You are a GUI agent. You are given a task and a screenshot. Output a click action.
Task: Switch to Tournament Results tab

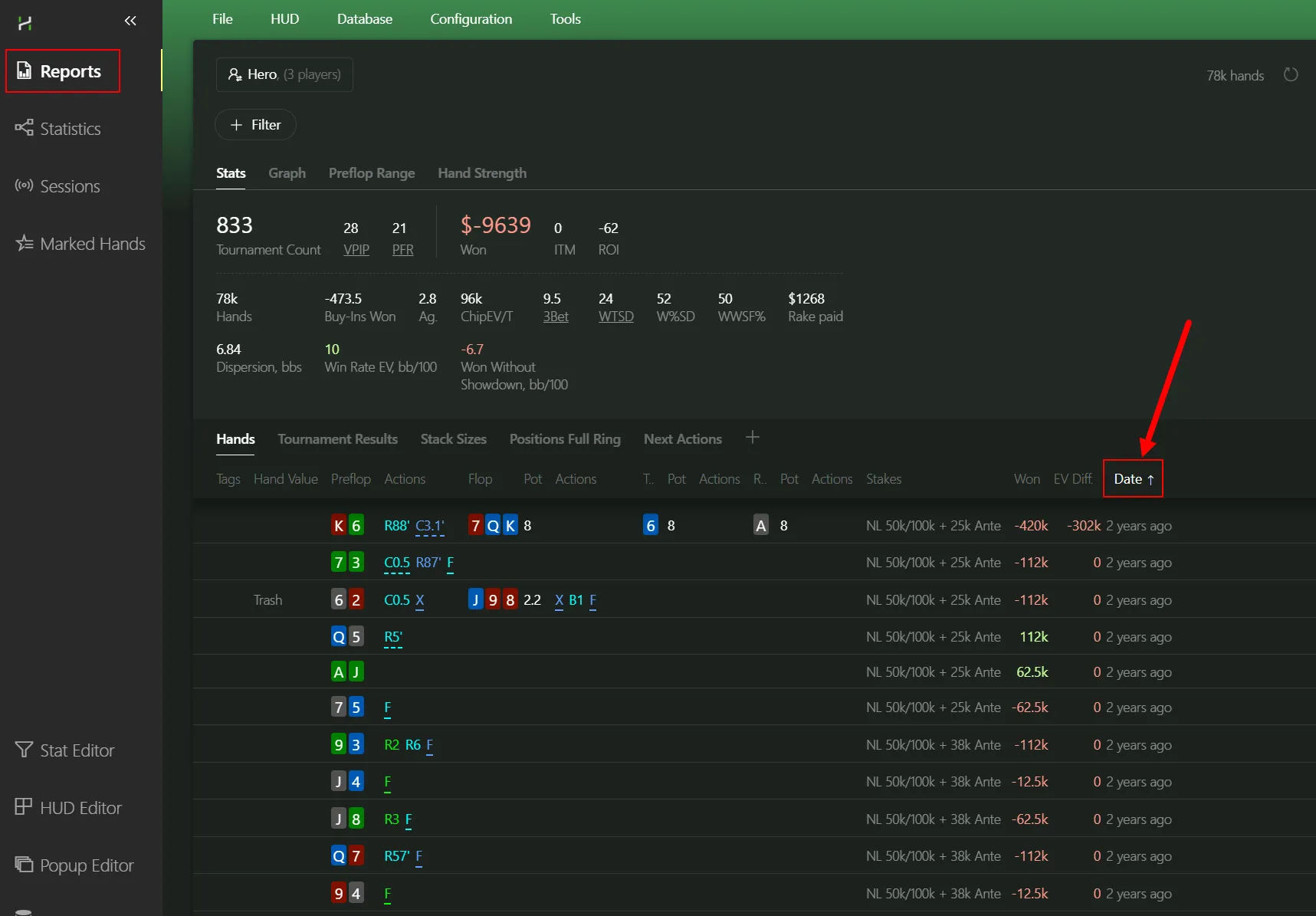coord(337,439)
